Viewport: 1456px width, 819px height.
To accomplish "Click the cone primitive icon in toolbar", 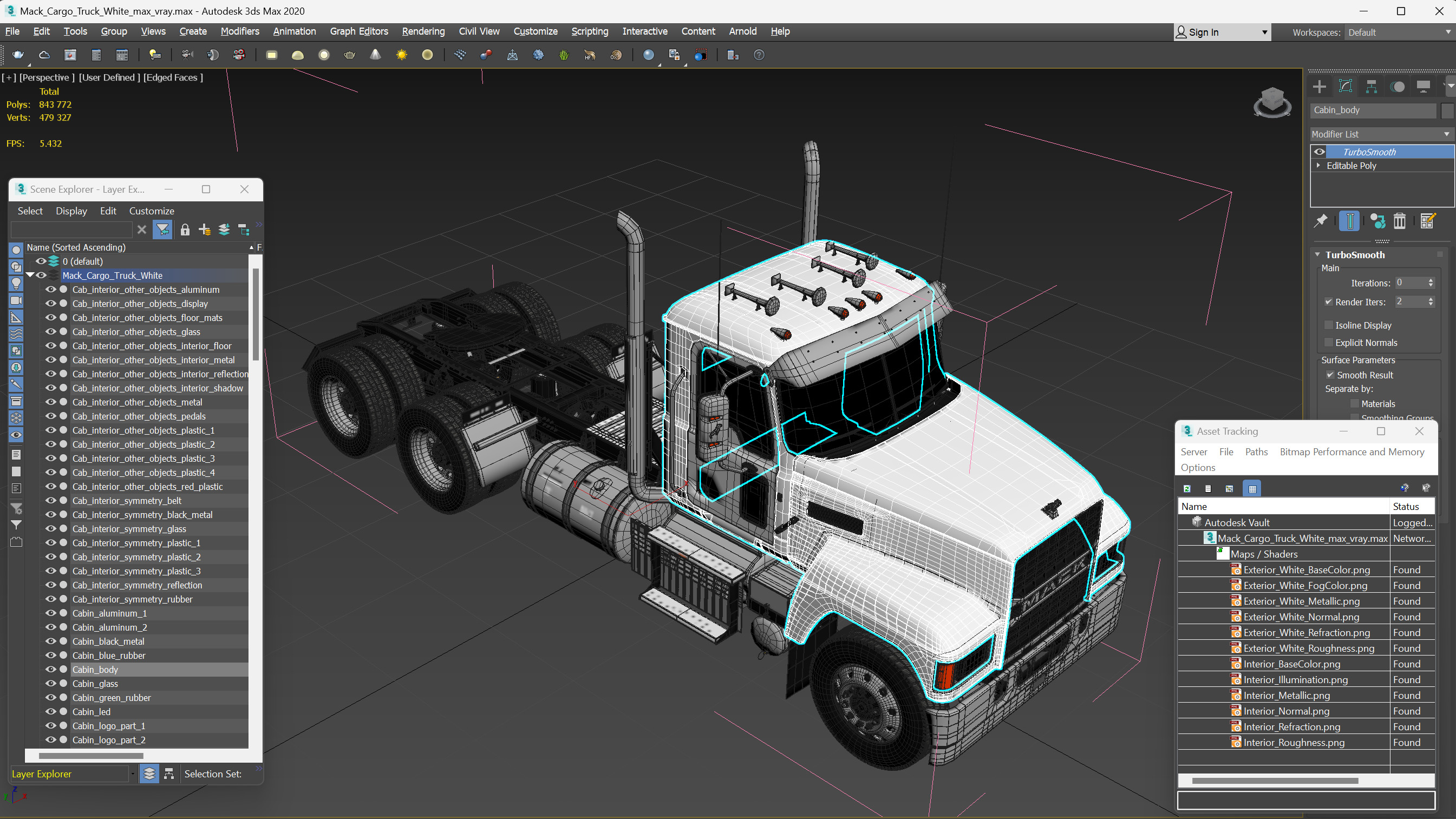I will coord(375,55).
